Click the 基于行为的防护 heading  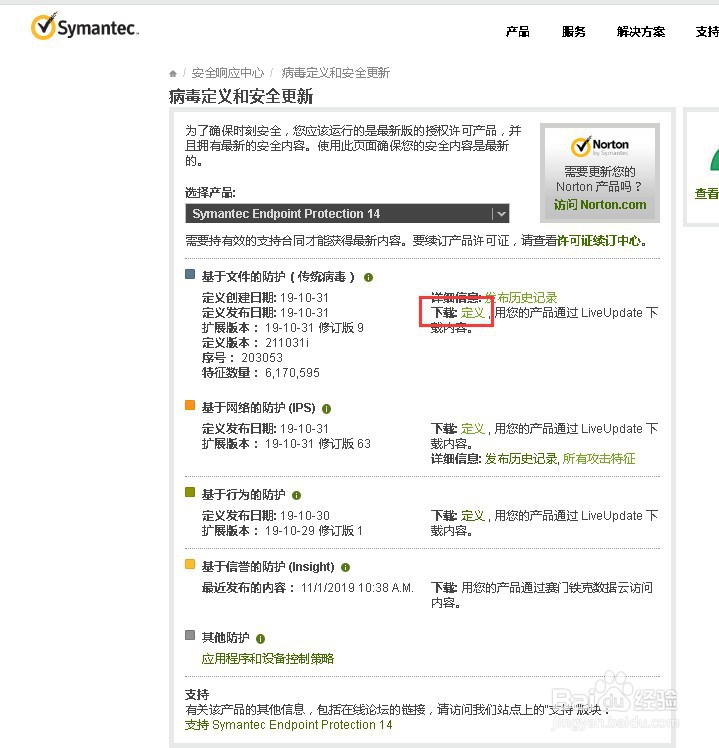[x=243, y=495]
